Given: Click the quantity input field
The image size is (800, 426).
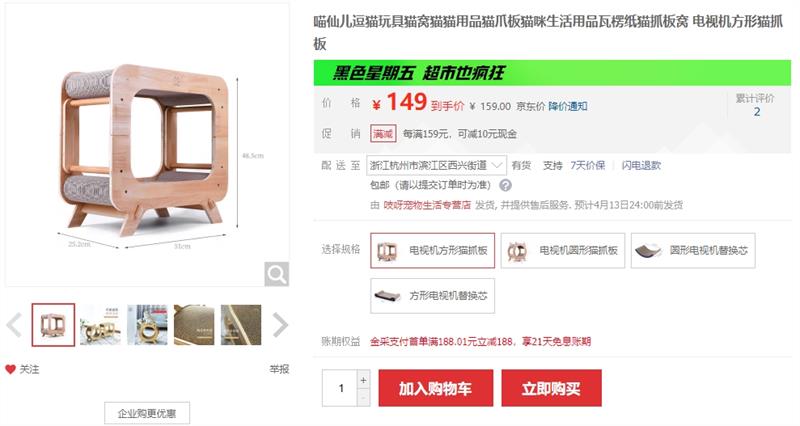Looking at the screenshot, I should (x=340, y=388).
